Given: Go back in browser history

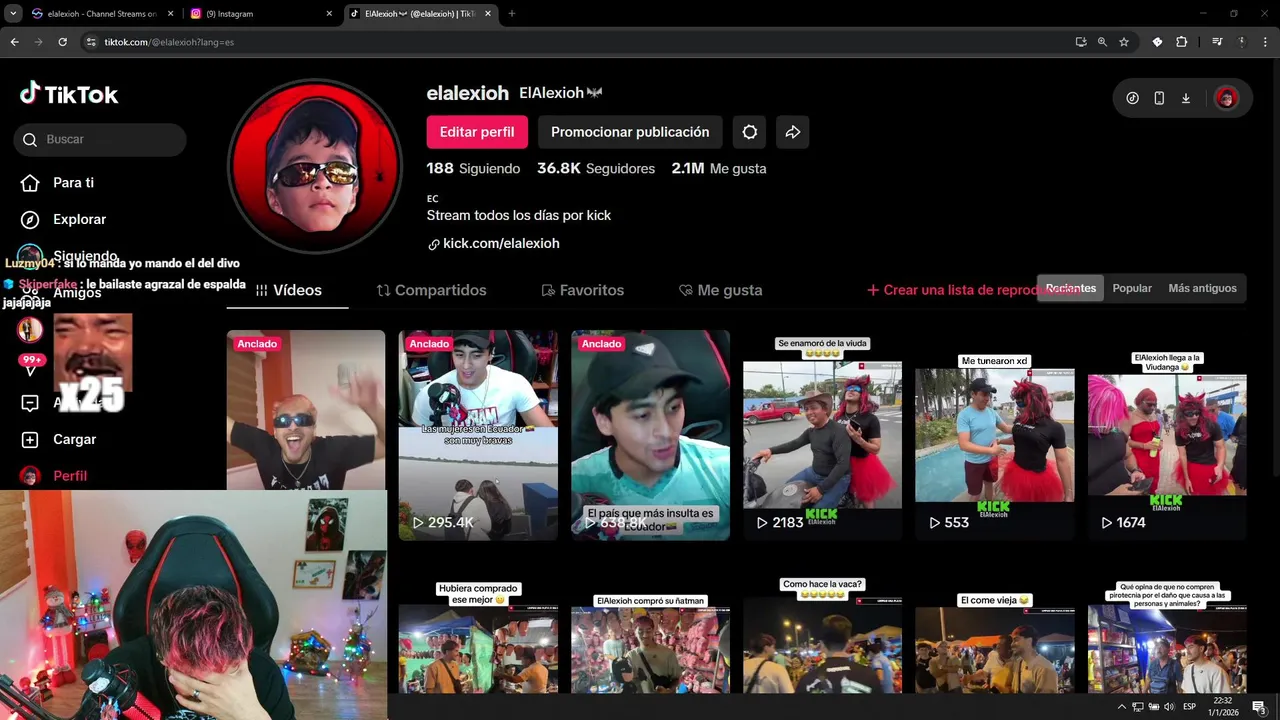Looking at the screenshot, I should point(15,42).
